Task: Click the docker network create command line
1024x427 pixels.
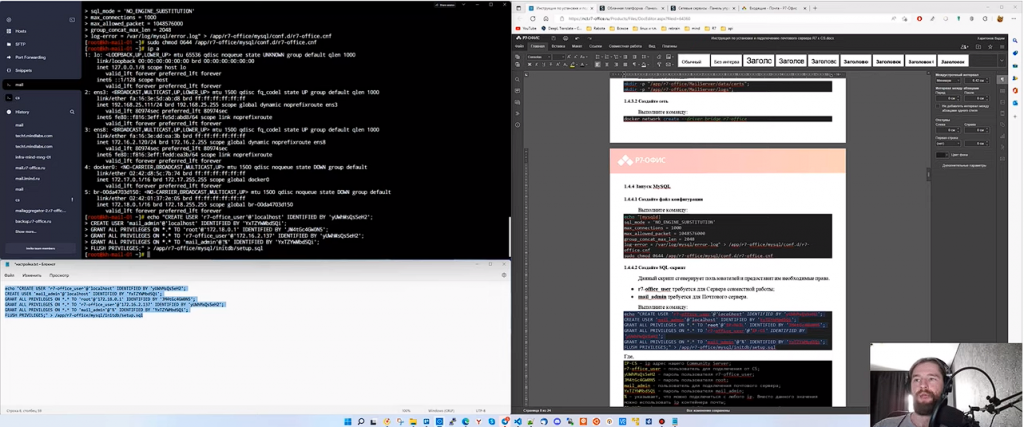Action: click(x=728, y=119)
